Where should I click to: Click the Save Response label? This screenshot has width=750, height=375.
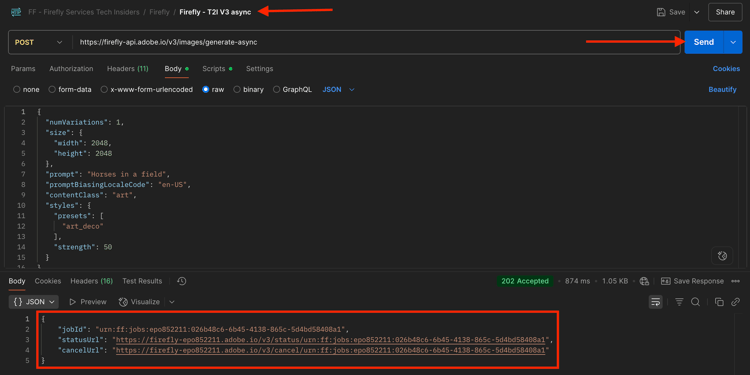coord(698,281)
